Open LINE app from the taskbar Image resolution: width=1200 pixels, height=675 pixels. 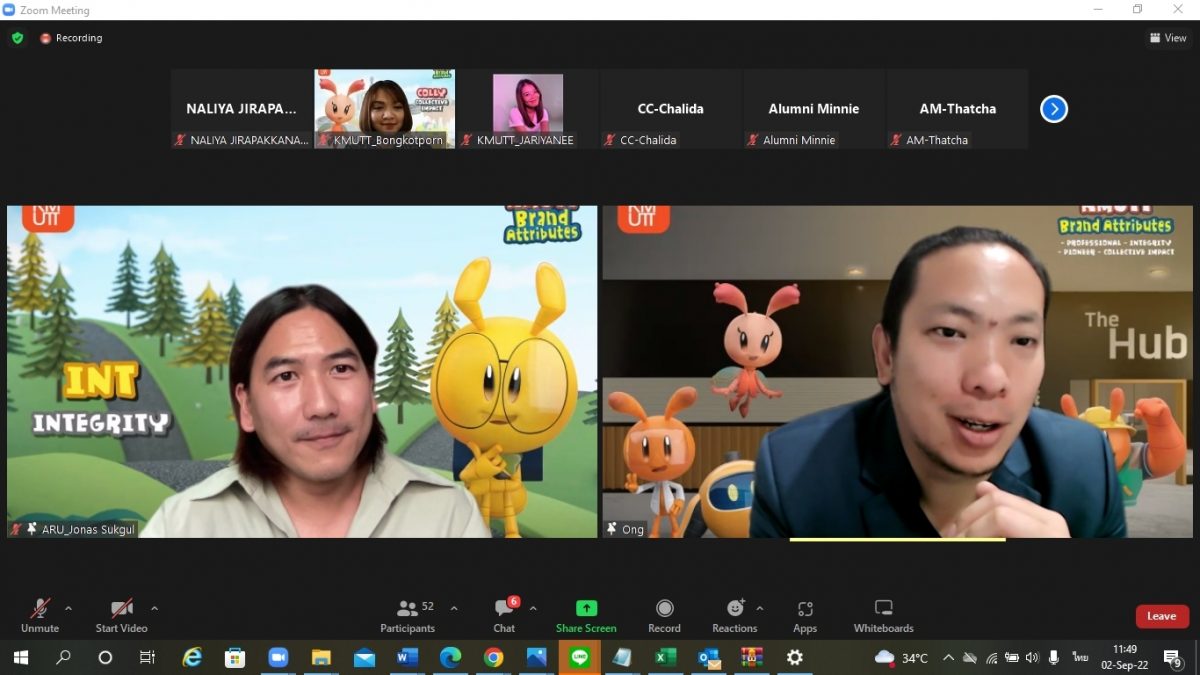pyautogui.click(x=579, y=657)
